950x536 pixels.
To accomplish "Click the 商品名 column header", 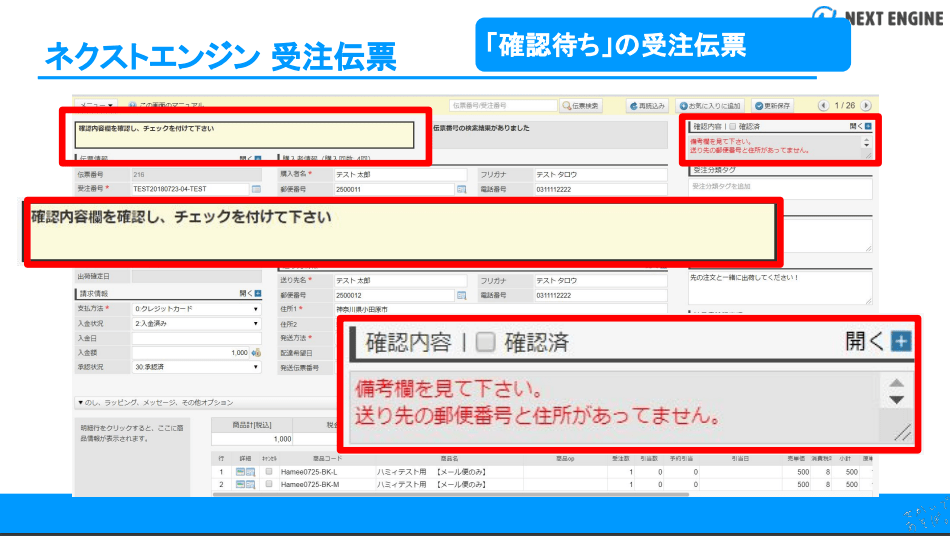I will point(449,458).
